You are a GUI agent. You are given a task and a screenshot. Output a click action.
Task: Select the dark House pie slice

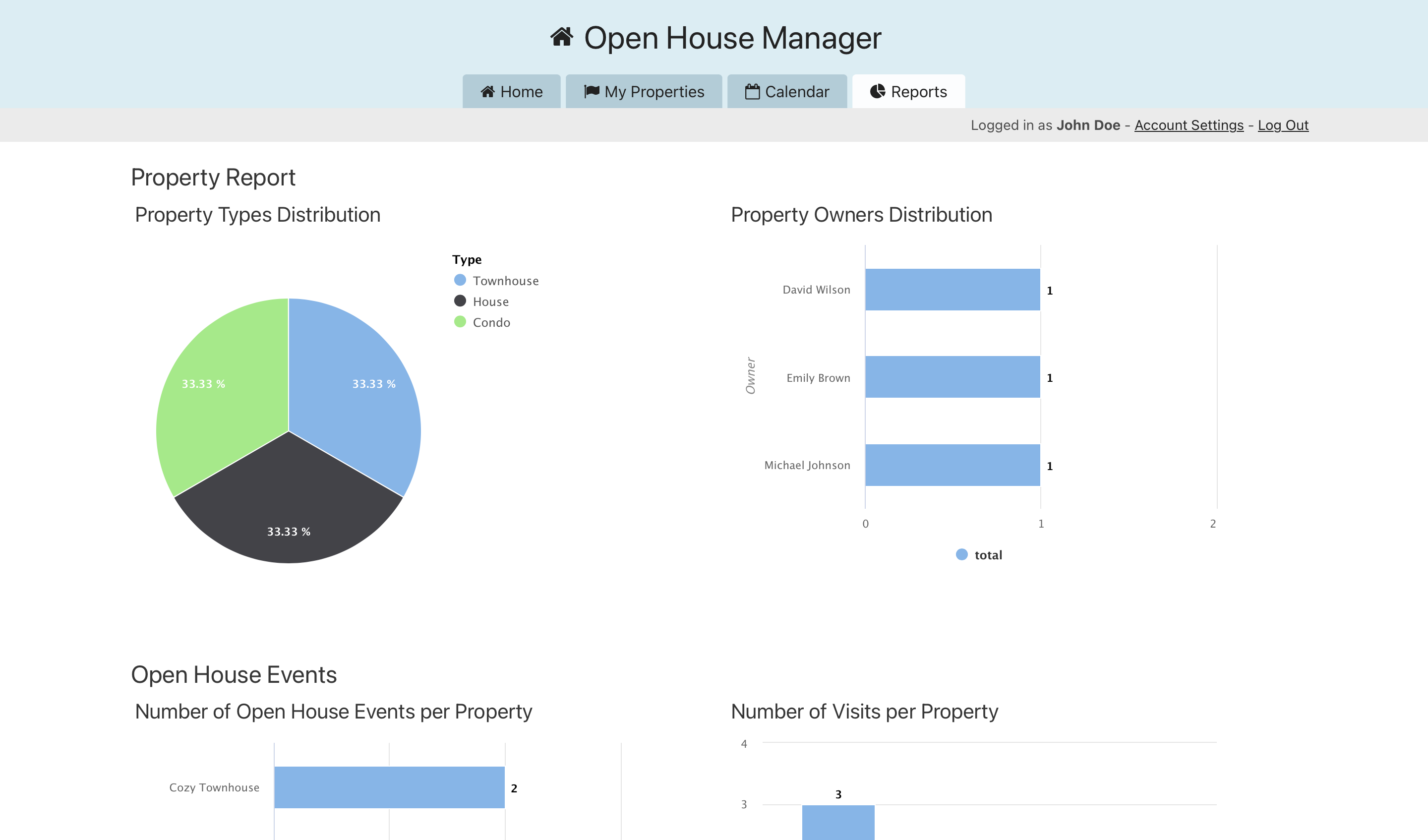(x=289, y=504)
